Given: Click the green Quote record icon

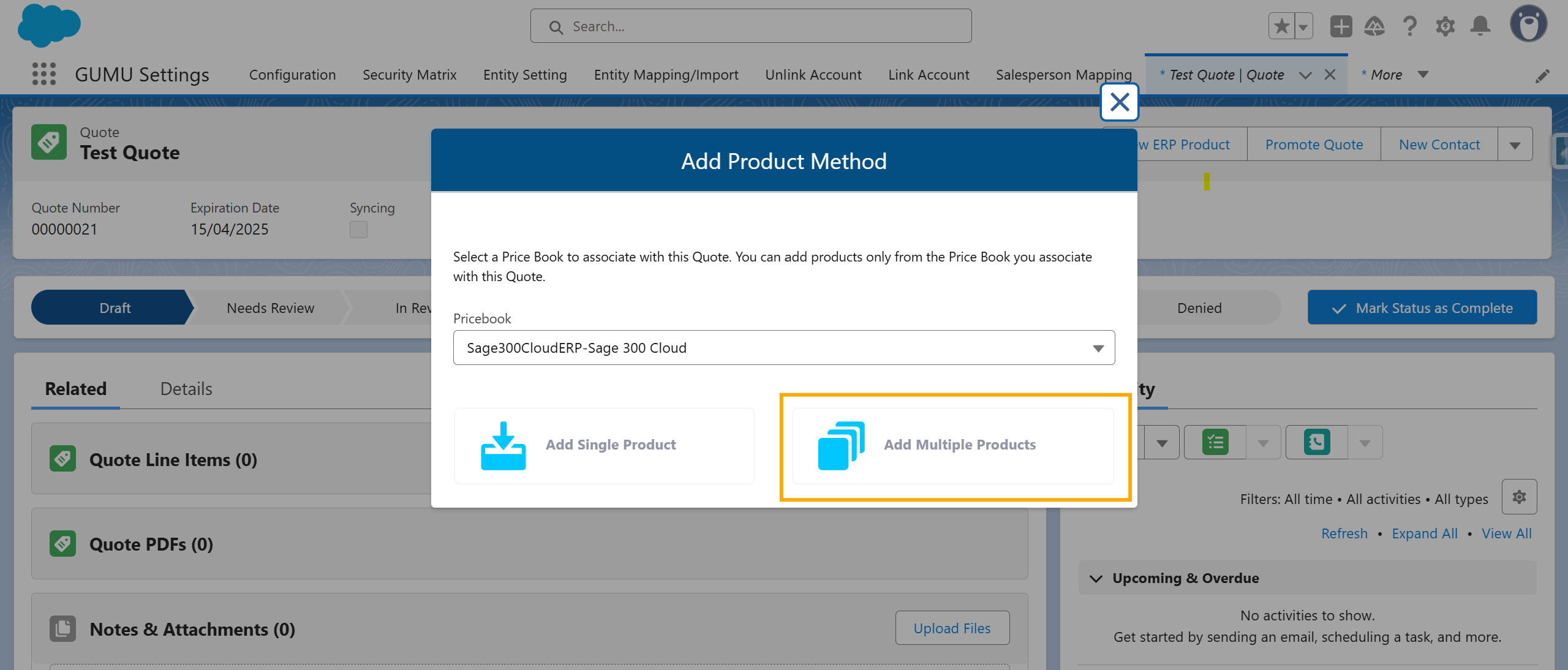Looking at the screenshot, I should 49,142.
